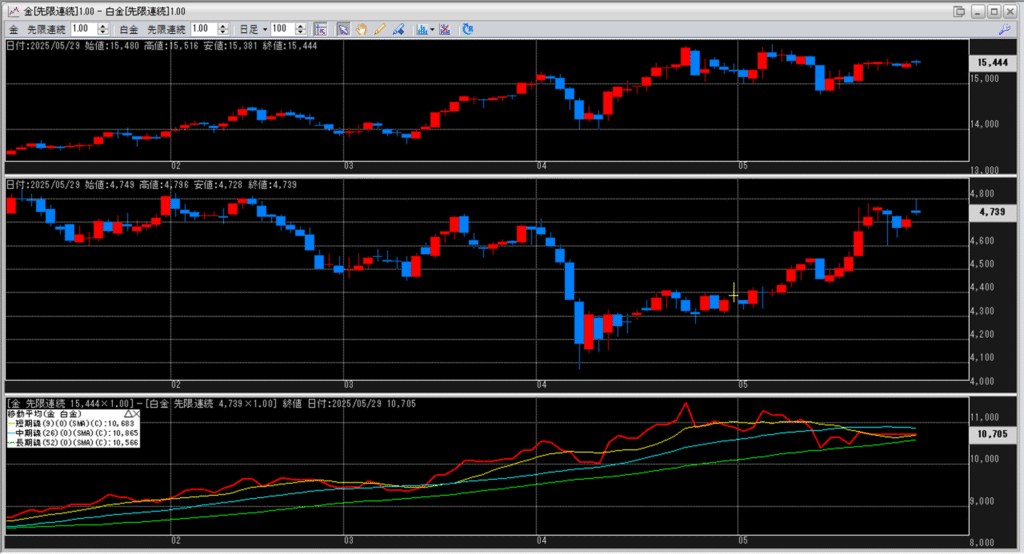The image size is (1024, 554).
Task: Select the pencil drawing tool
Action: pyautogui.click(x=379, y=29)
